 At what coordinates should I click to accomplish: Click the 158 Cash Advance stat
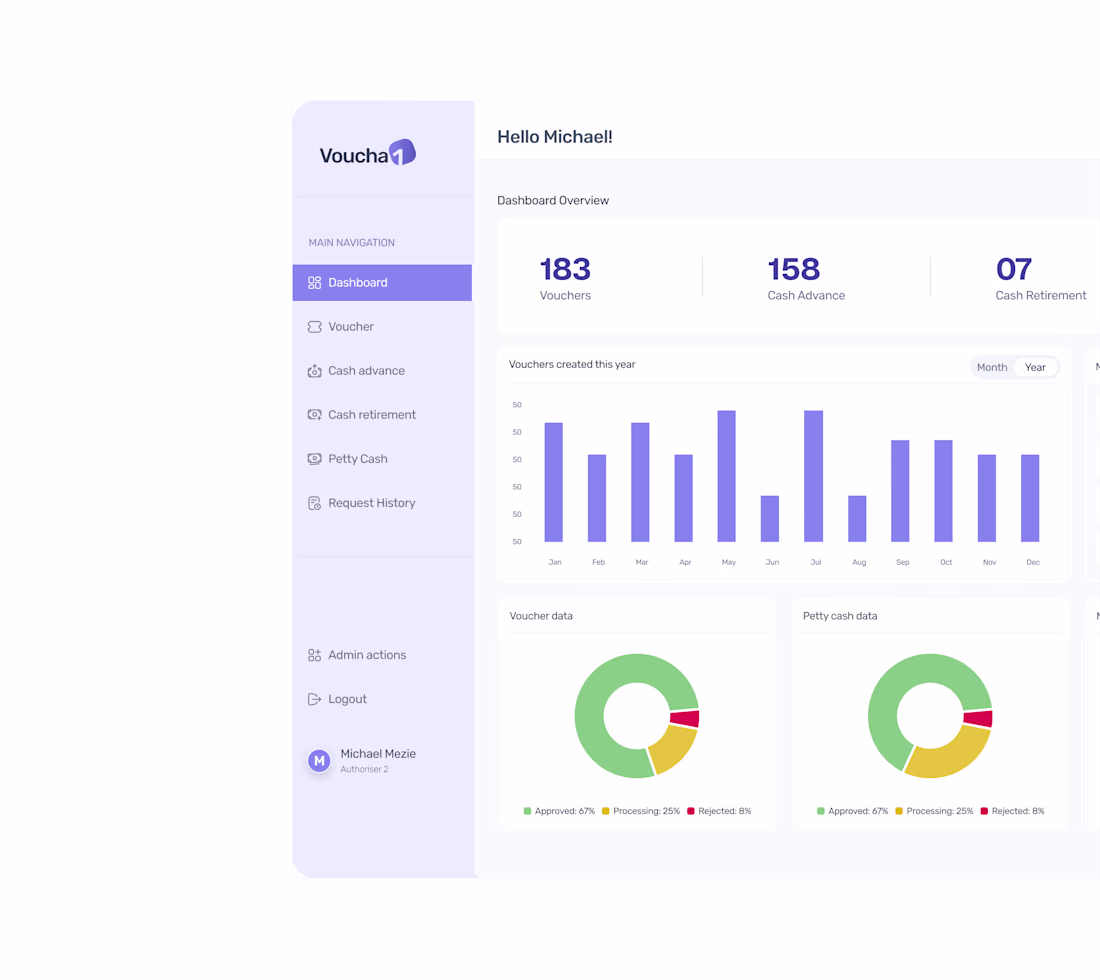click(x=806, y=278)
